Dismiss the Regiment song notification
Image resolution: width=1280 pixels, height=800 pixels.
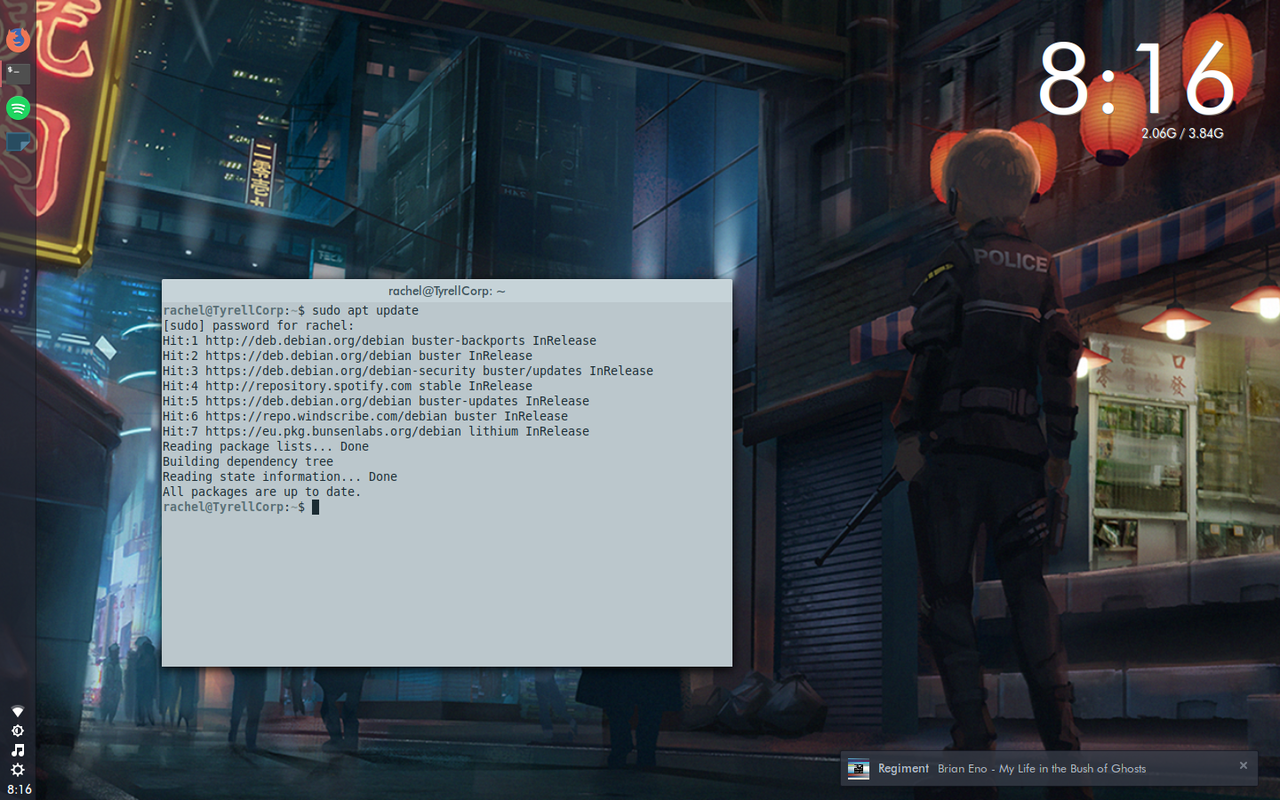pos(1243,766)
